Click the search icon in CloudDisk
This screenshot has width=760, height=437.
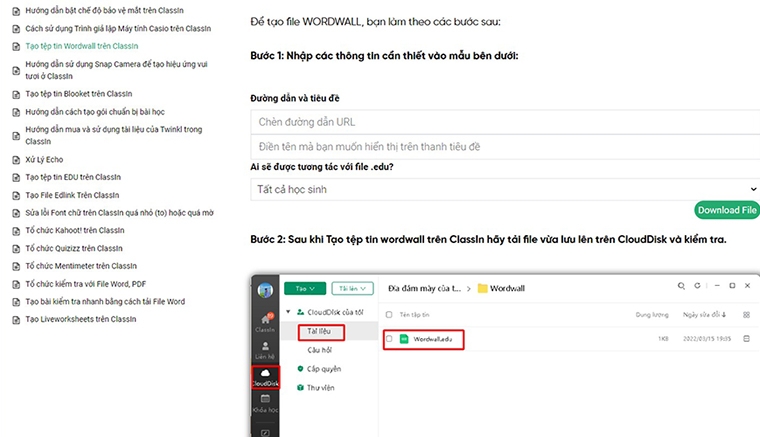click(x=681, y=286)
